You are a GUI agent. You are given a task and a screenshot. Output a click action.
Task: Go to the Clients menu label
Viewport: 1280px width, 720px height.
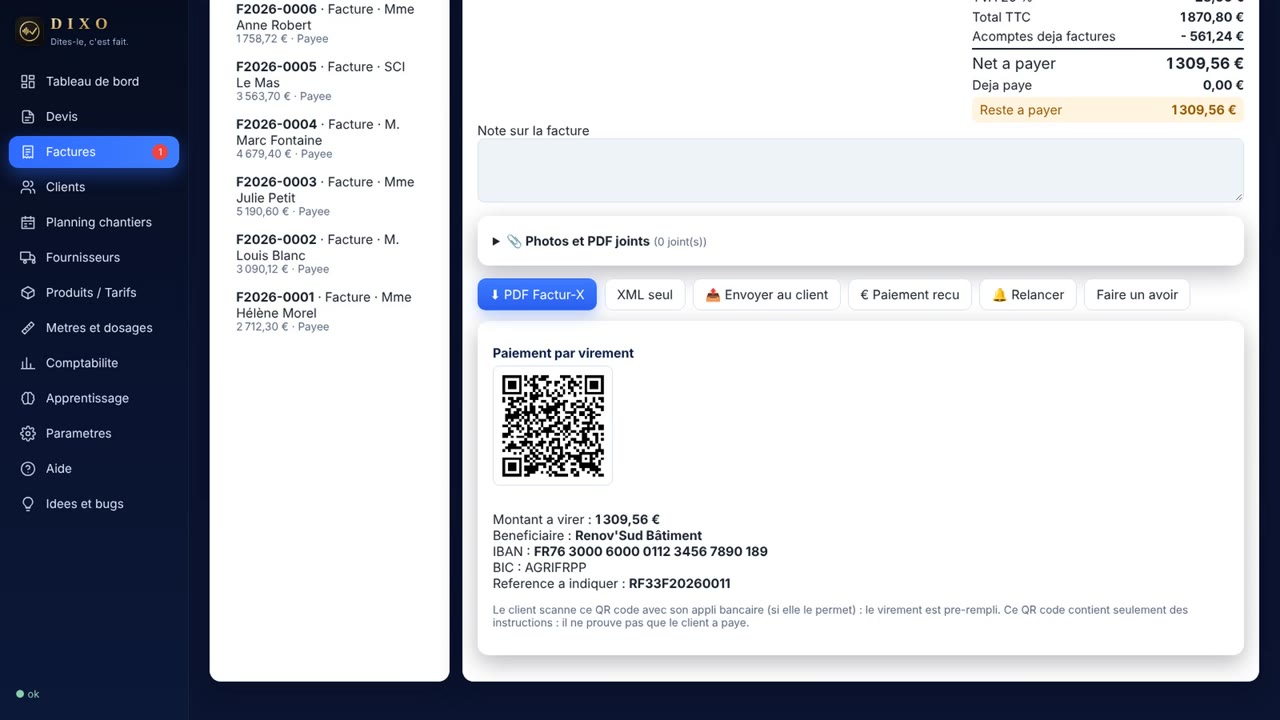[65, 187]
